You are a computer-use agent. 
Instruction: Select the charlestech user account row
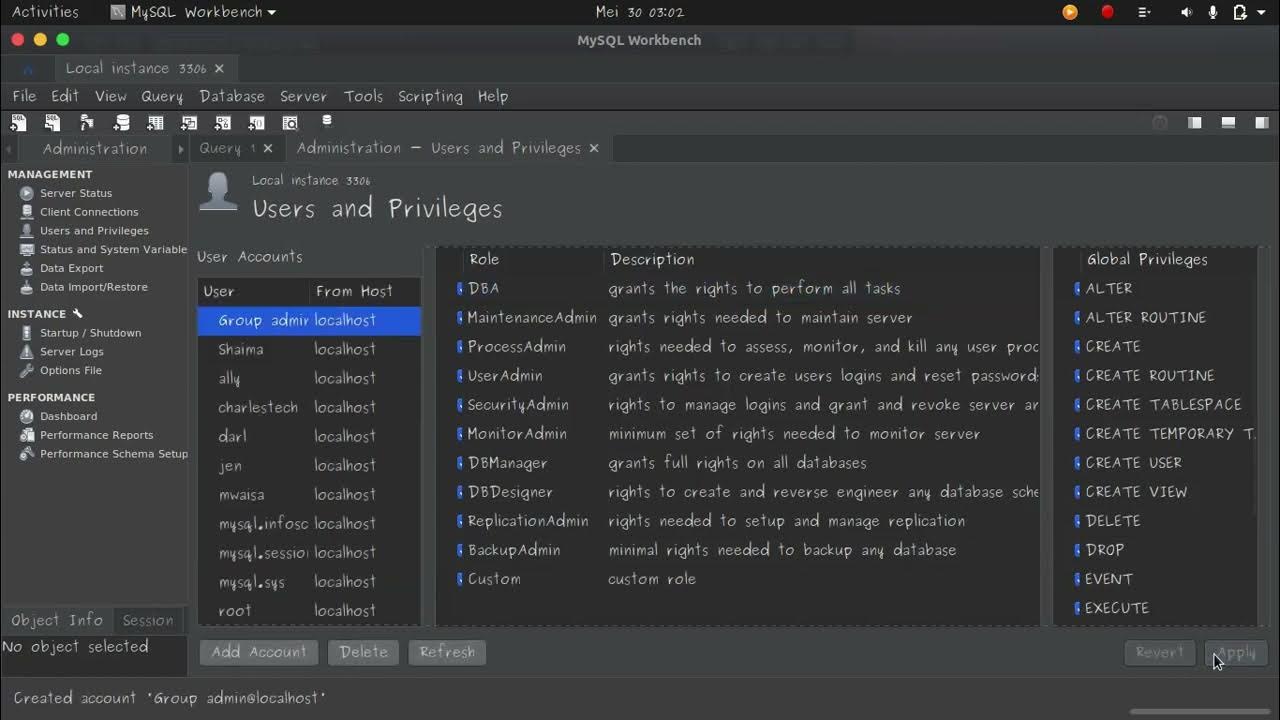(x=309, y=407)
